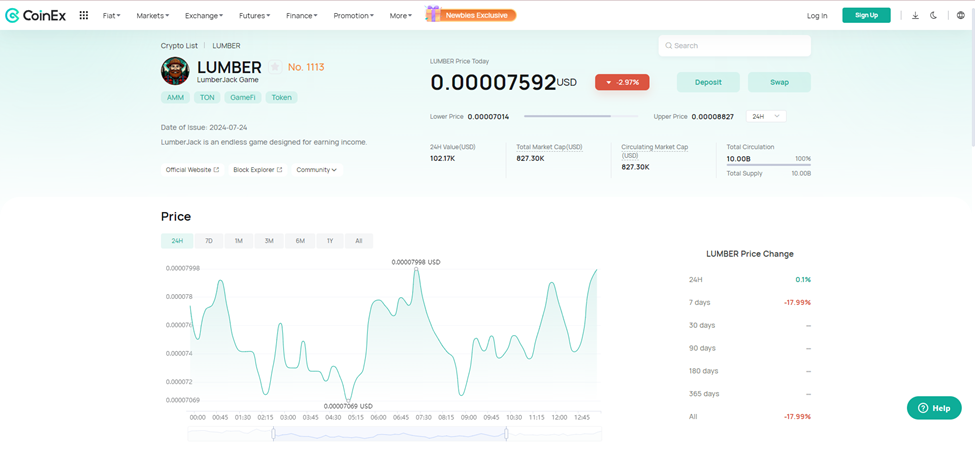Open the 24H price range dropdown
975x450 pixels.
pos(766,116)
